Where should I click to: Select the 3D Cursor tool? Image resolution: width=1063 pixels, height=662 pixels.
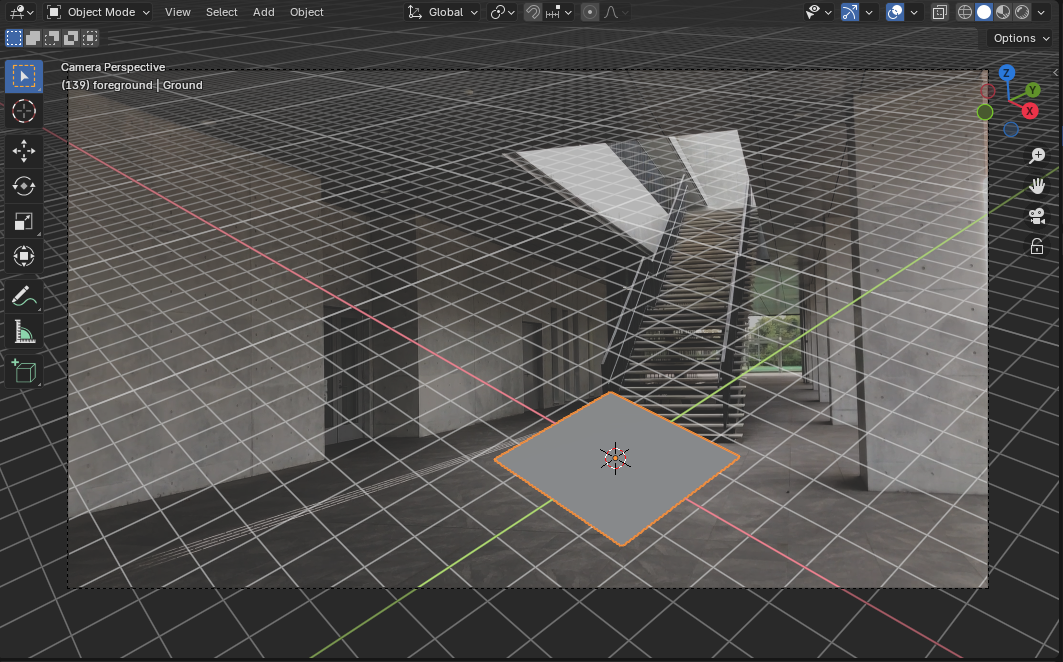(24, 111)
